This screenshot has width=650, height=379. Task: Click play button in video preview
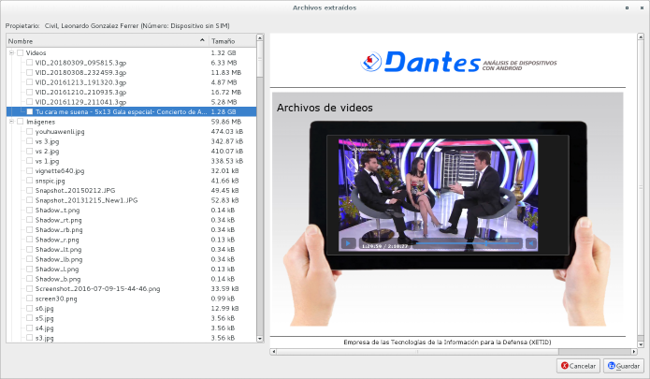[x=348, y=243]
